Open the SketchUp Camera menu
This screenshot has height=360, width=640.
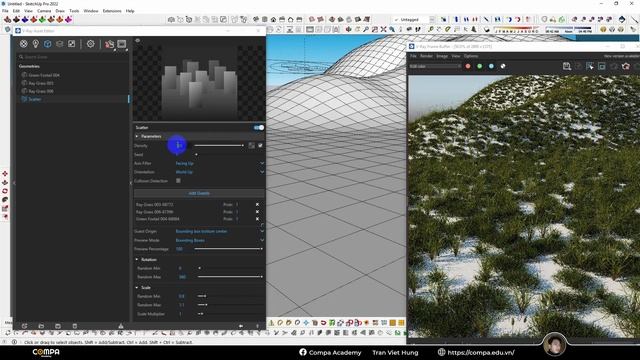click(44, 11)
